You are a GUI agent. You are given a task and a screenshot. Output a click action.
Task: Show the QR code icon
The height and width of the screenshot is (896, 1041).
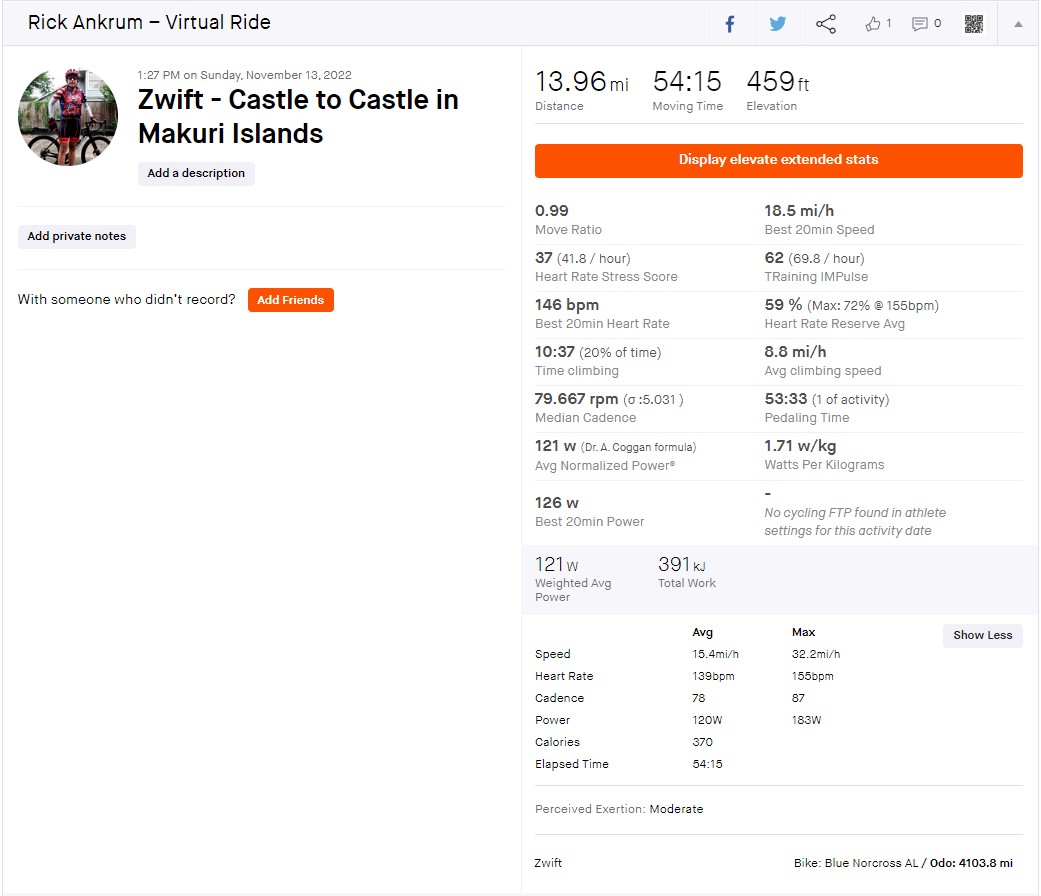(x=974, y=24)
